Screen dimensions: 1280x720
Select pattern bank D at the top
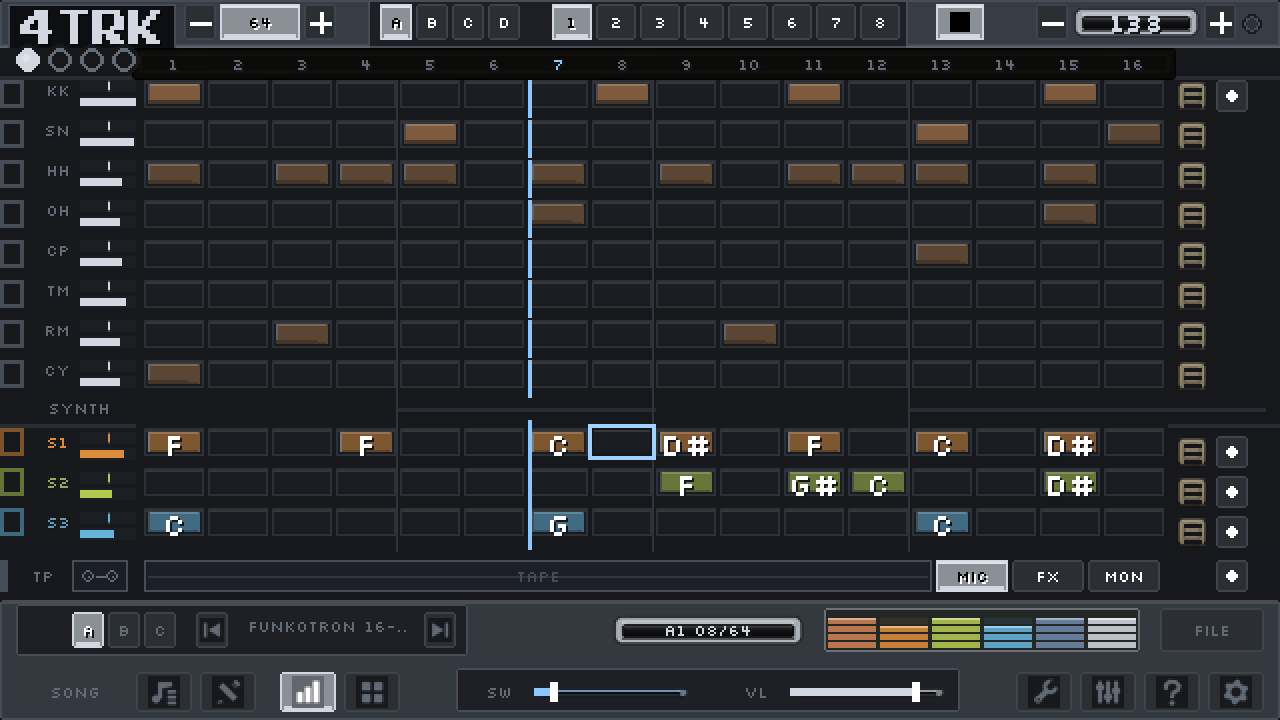[x=504, y=23]
